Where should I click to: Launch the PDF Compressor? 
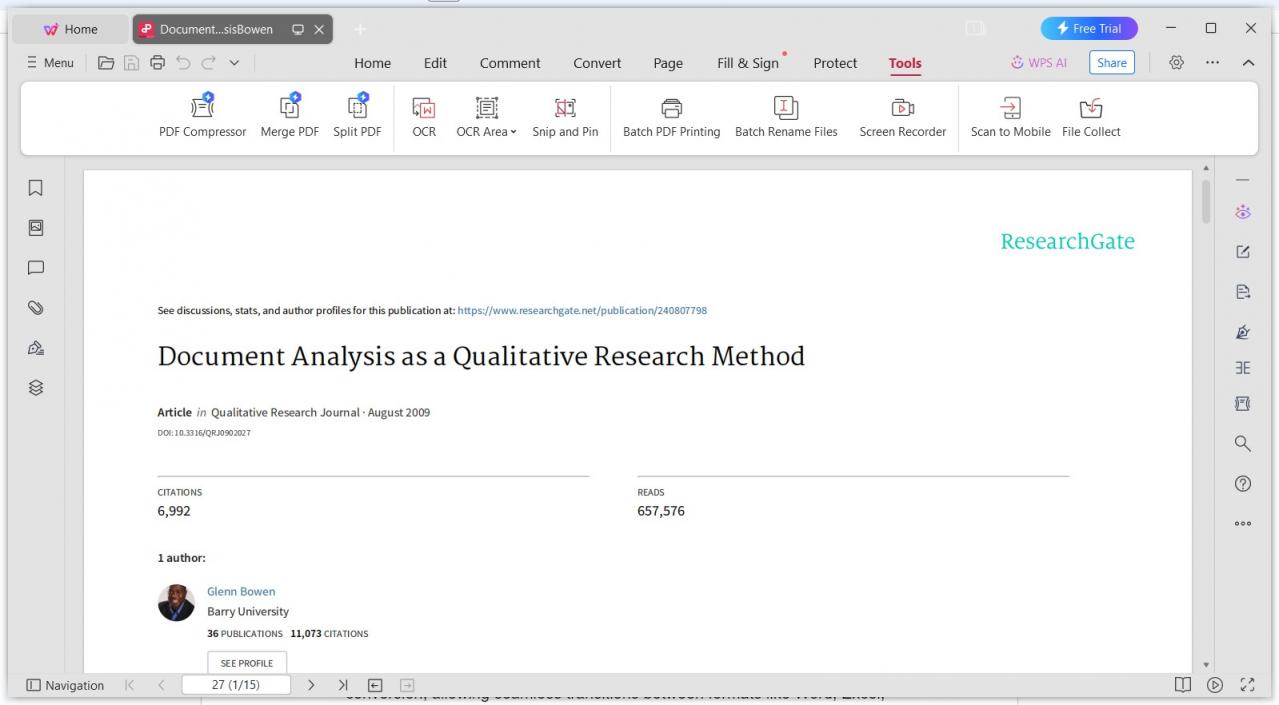click(202, 116)
